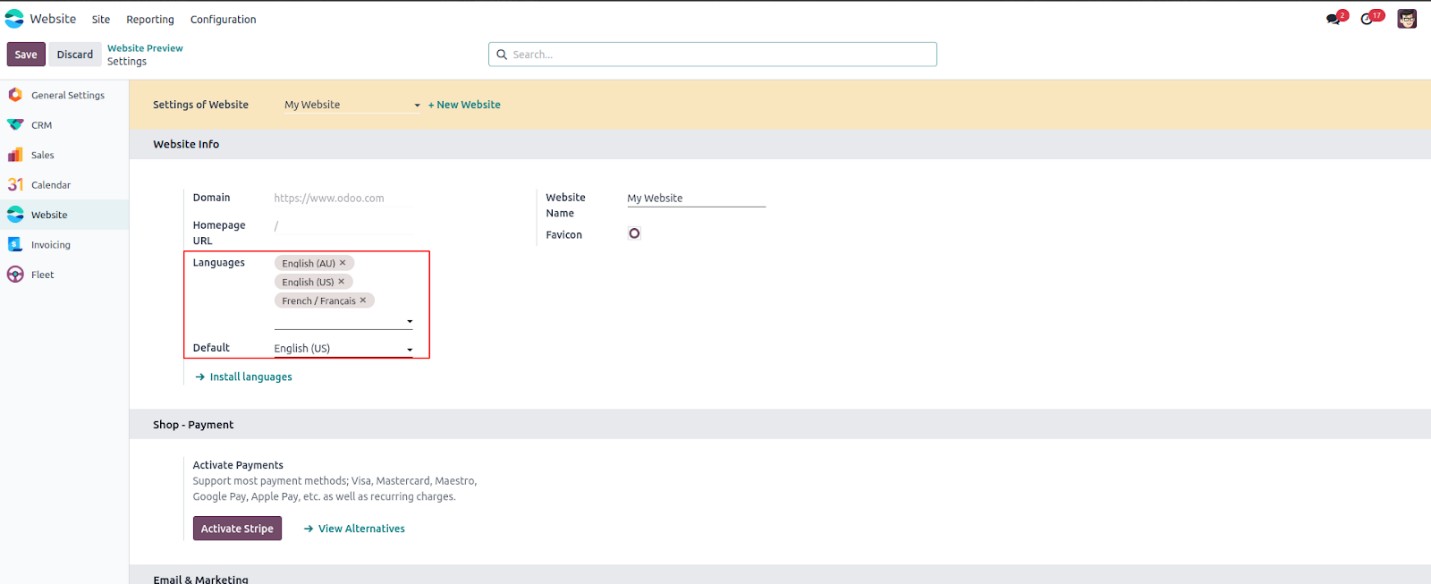Click the settings Search field
The height and width of the screenshot is (584, 1431).
pos(712,54)
